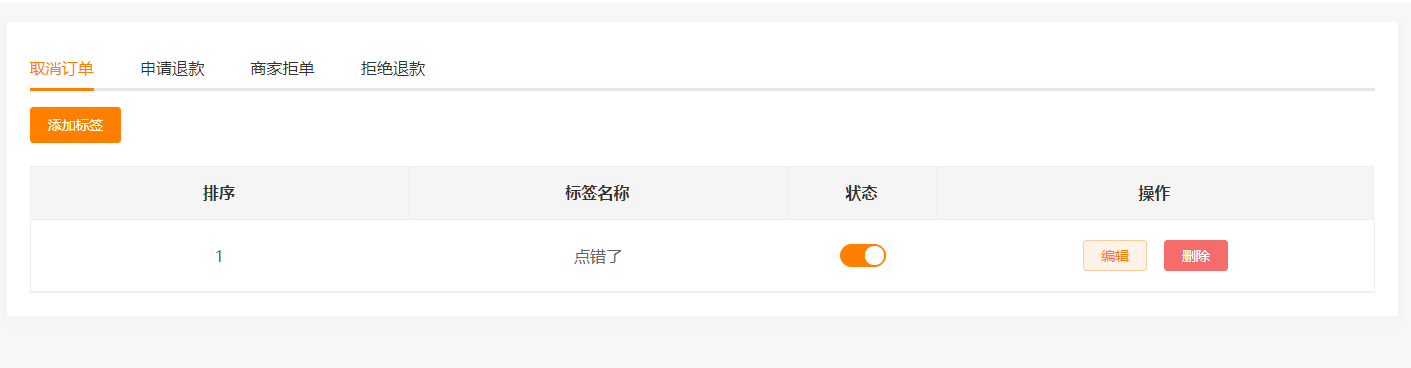Select the sort number 1 cell
Viewport: 1411px width, 368px height.
[x=219, y=256]
